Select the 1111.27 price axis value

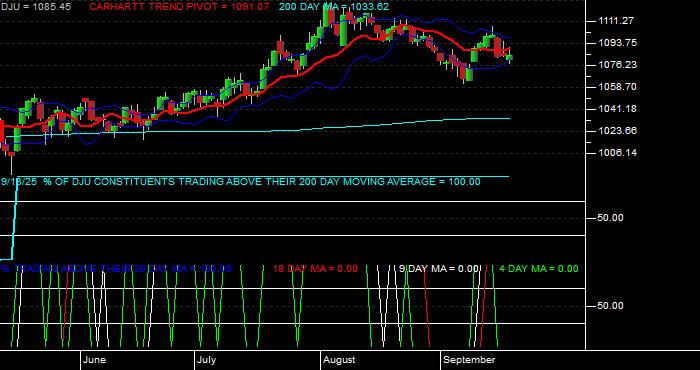pos(617,21)
